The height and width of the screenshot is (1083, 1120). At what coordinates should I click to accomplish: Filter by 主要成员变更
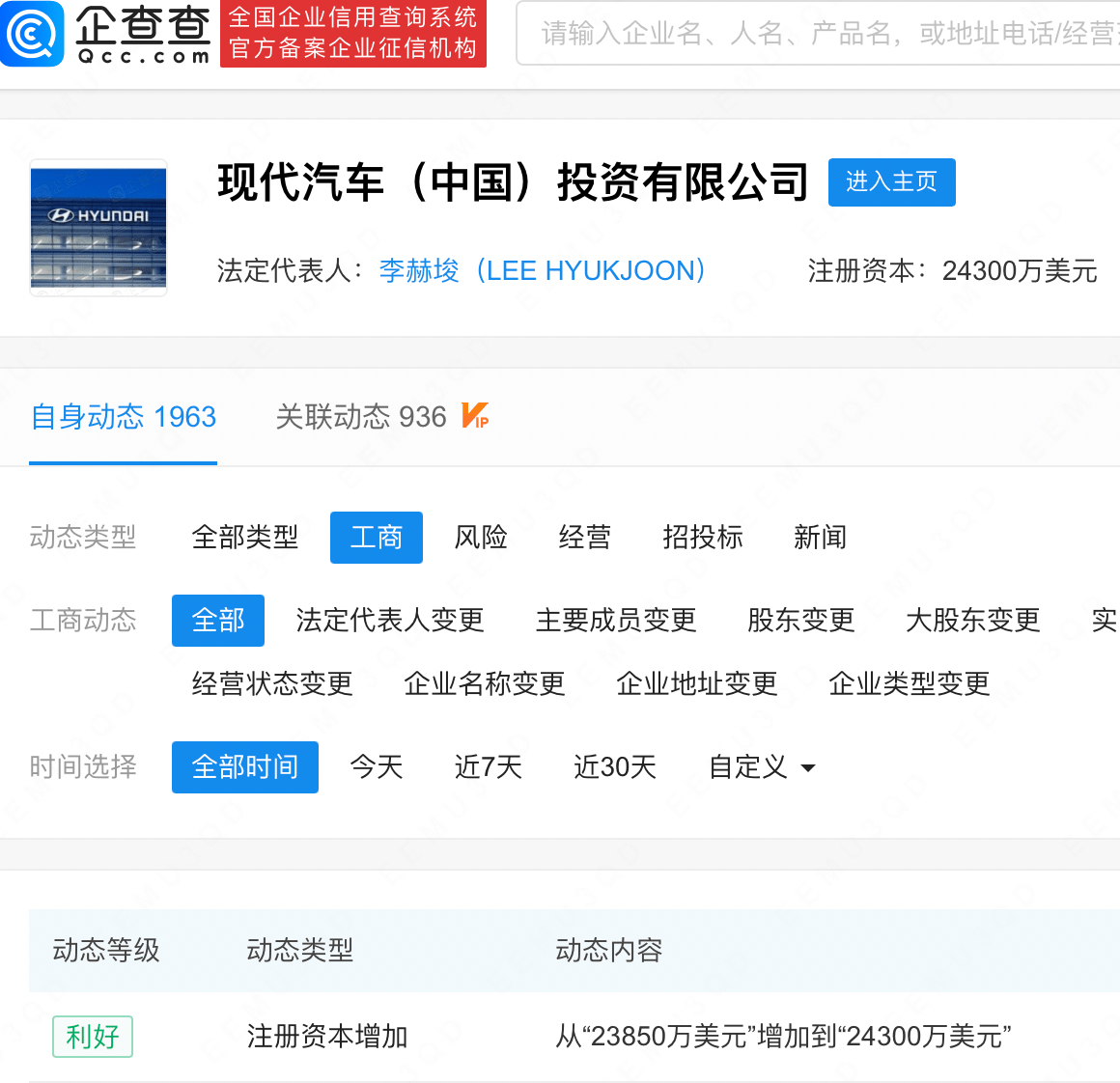pos(616,621)
